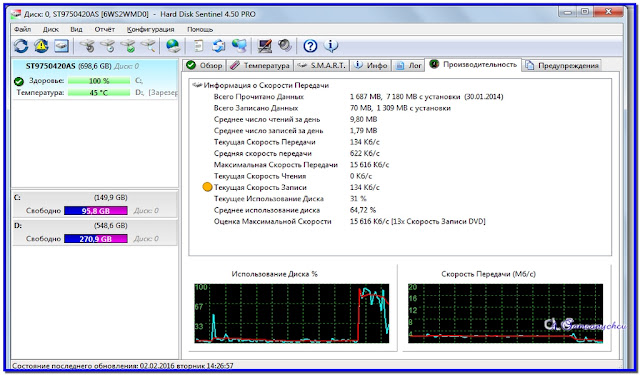Click the Использование Диска % graph
Screen dimensions: 640x375
coord(291,313)
